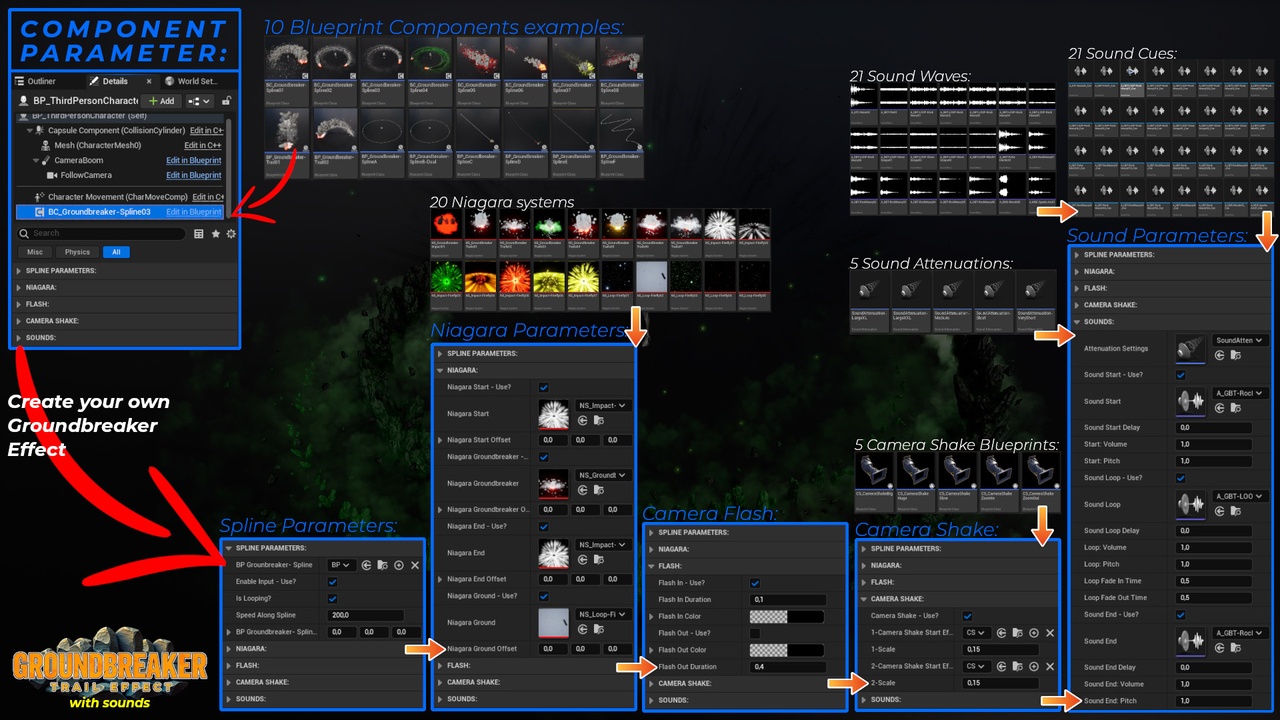Screen dimensions: 1280x720
Task: Click Edit in Blueprint for FollowCamera
Action: click(194, 175)
